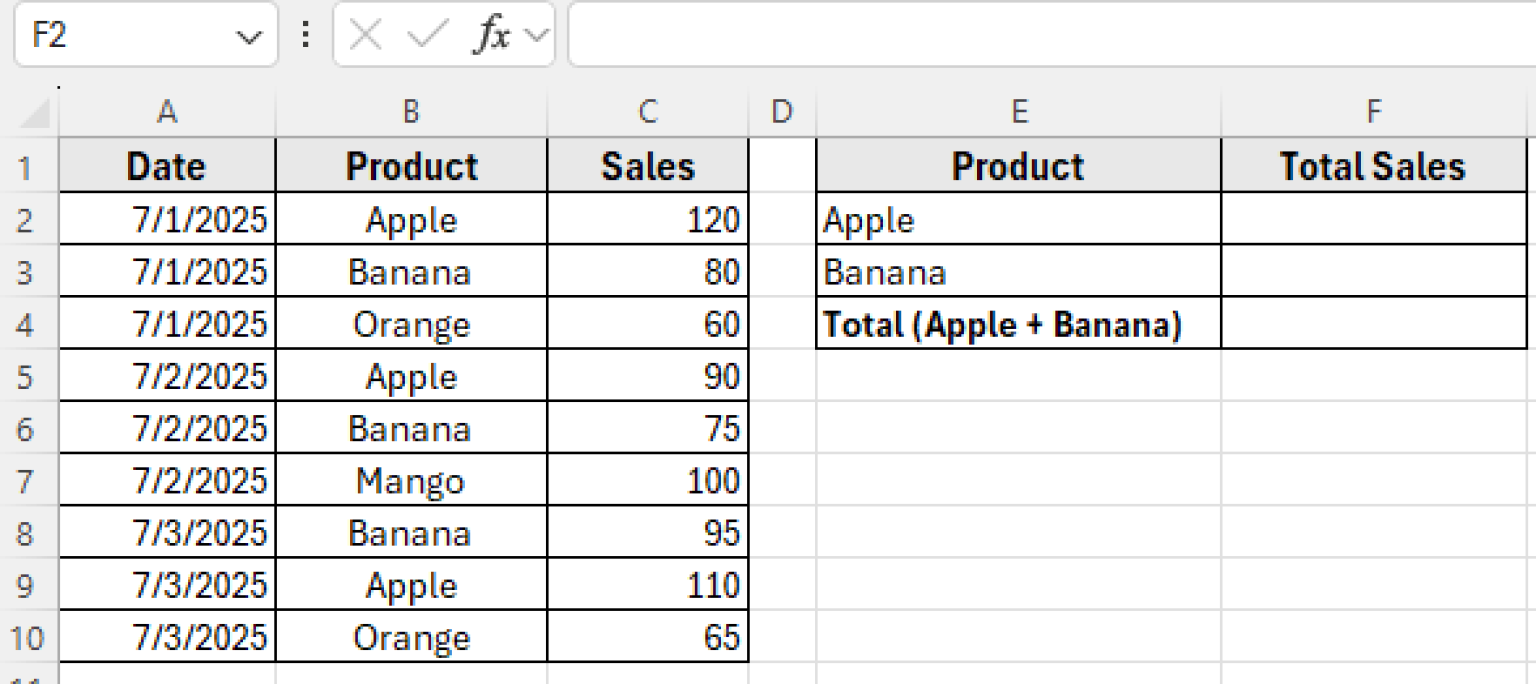Expand the formula bar with its chevron
This screenshot has height=684, width=1536.
pos(534,35)
